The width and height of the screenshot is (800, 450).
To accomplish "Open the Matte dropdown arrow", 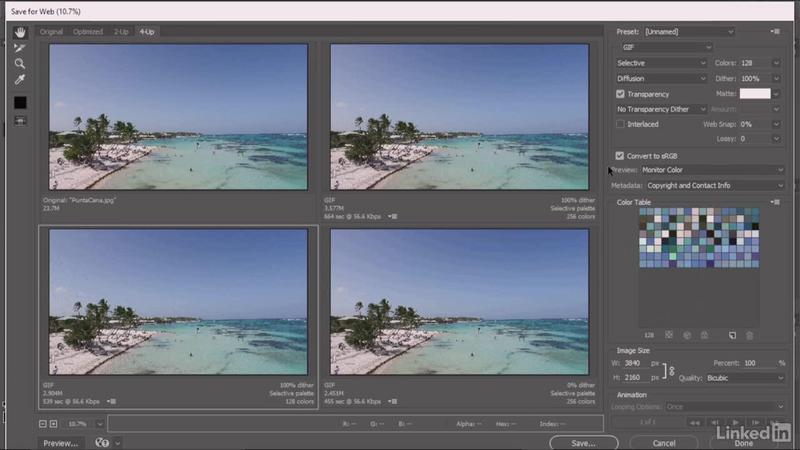I will [776, 94].
